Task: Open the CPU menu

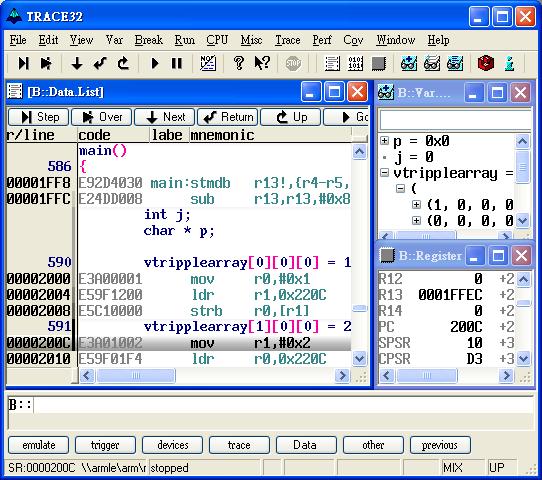Action: 217,40
